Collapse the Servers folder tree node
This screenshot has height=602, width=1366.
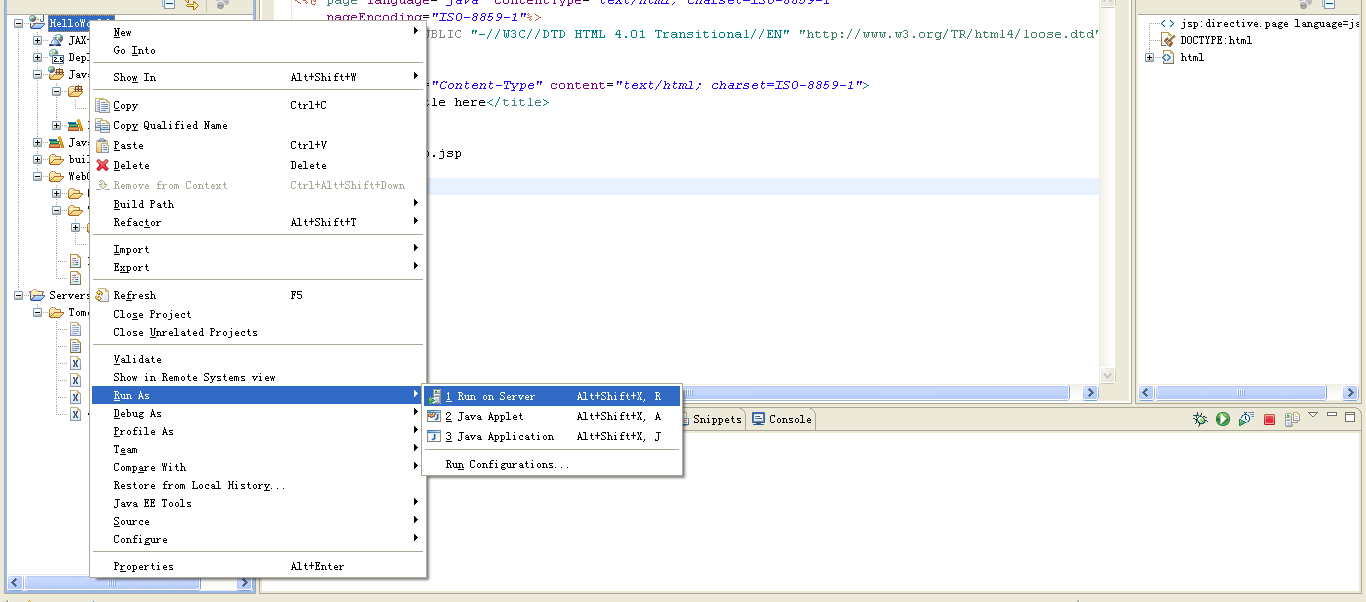19,296
